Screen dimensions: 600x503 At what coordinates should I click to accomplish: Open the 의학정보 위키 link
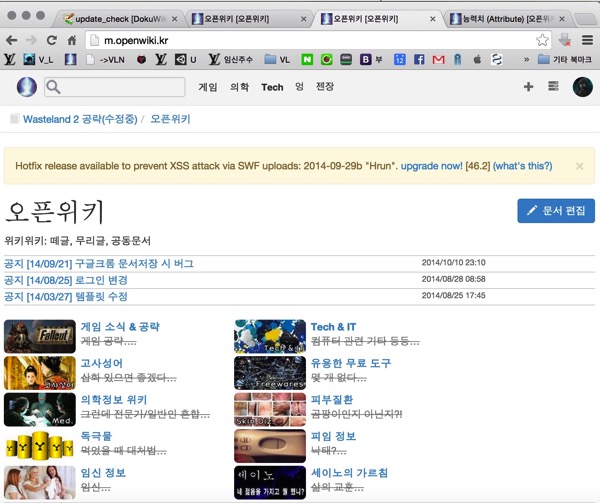pos(114,400)
